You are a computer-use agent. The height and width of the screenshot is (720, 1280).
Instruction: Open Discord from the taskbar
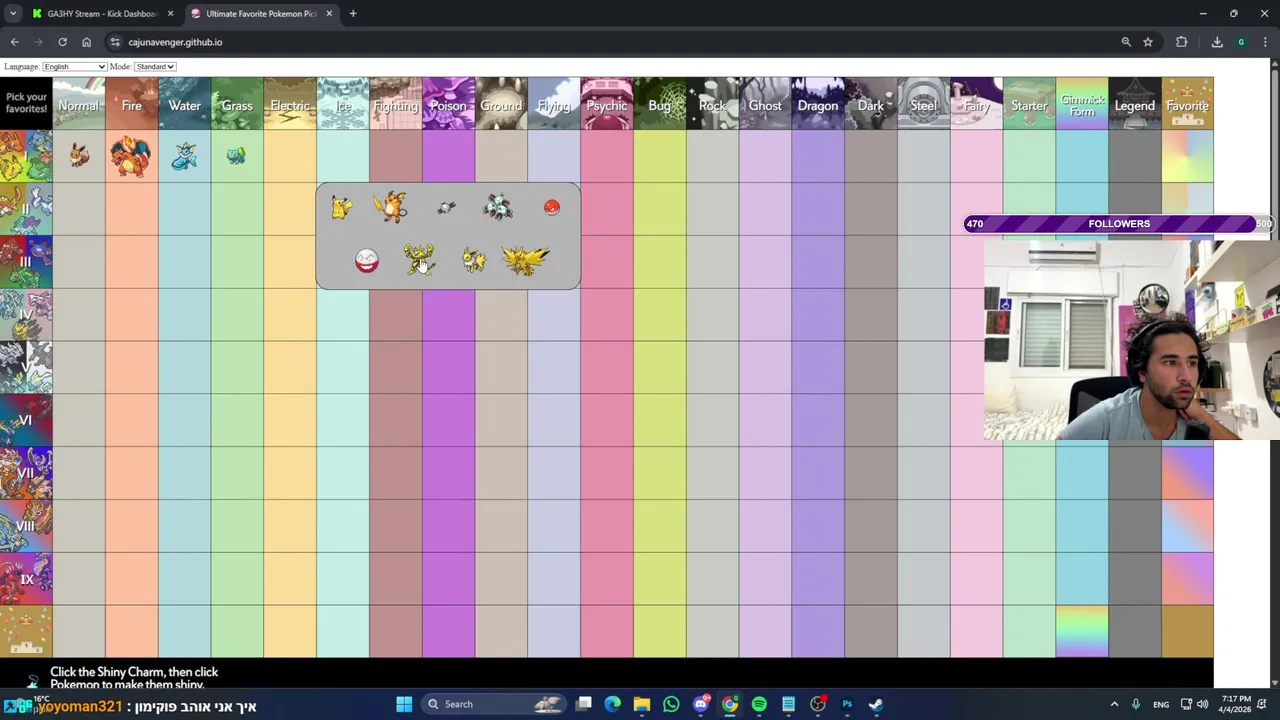701,704
